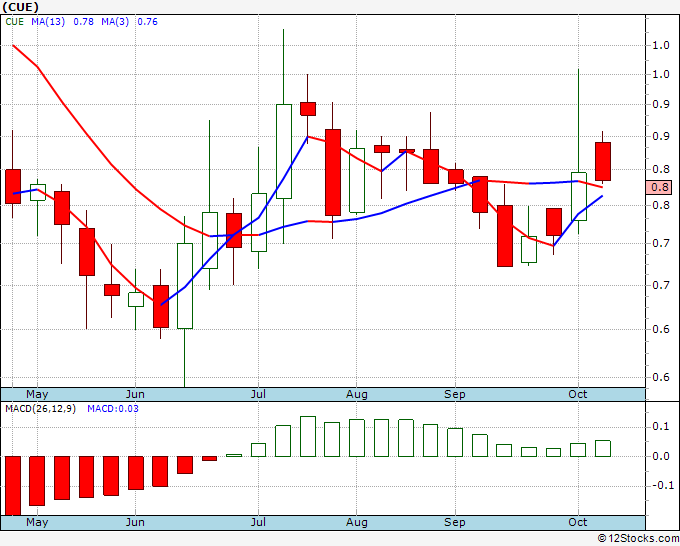Image resolution: width=680 pixels, height=546 pixels.
Task: Click the (CUE) chart title
Action: coord(20,7)
